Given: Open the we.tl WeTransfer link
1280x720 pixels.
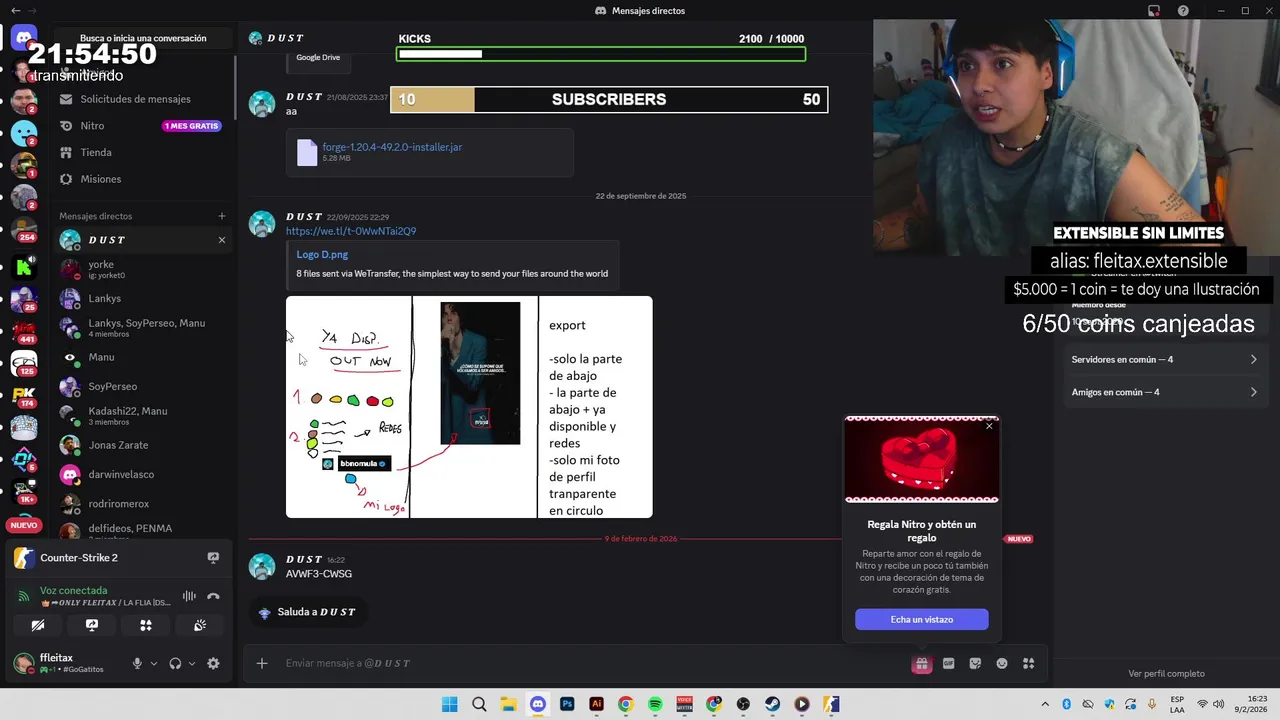Looking at the screenshot, I should point(351,231).
